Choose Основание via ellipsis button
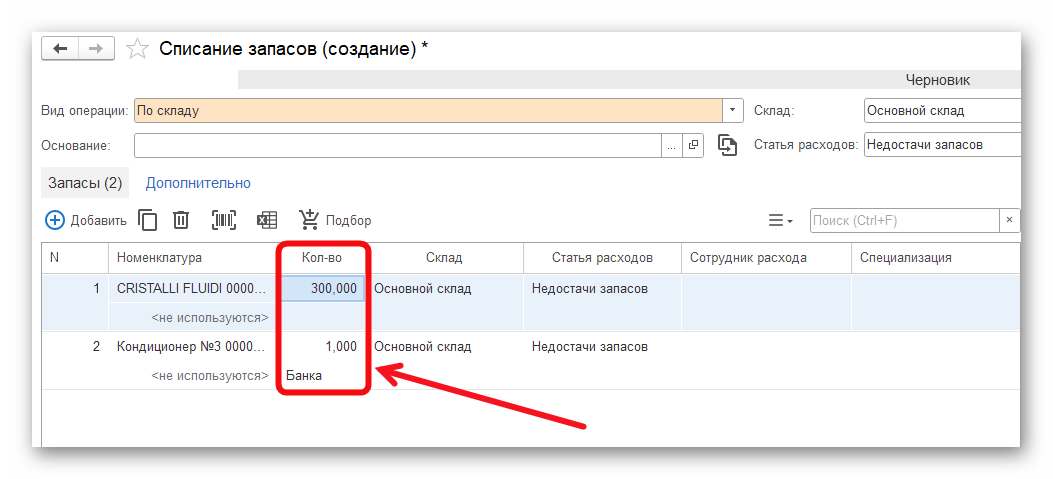The height and width of the screenshot is (479, 1053). [x=672, y=145]
